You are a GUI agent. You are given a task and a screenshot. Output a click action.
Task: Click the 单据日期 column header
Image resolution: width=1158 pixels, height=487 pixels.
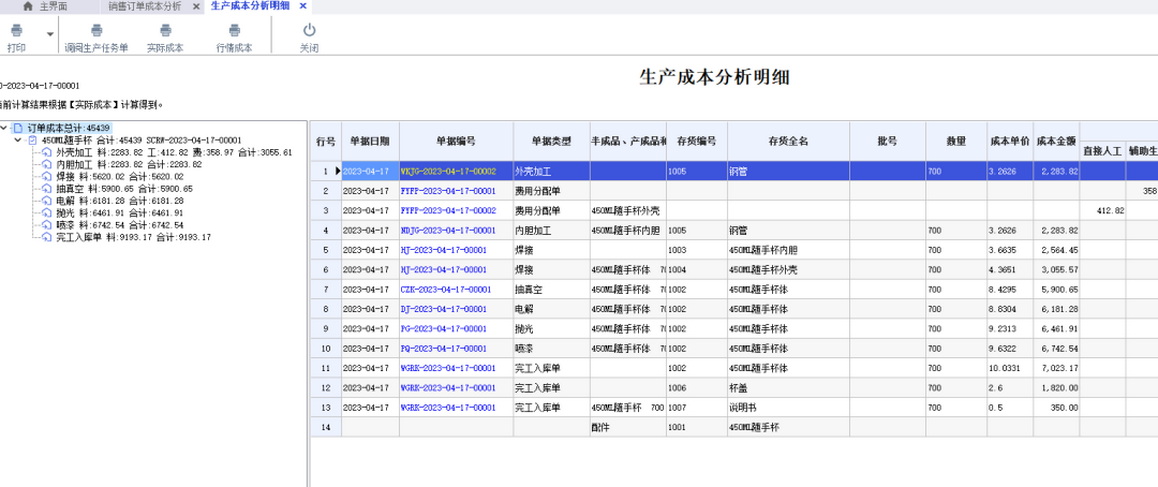(370, 141)
